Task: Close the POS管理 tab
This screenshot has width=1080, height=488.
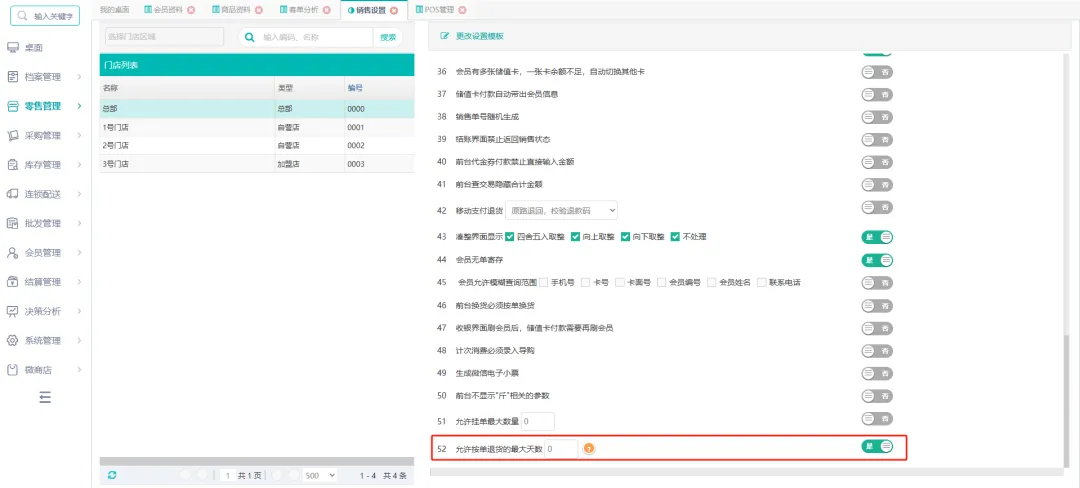Action: (x=461, y=10)
